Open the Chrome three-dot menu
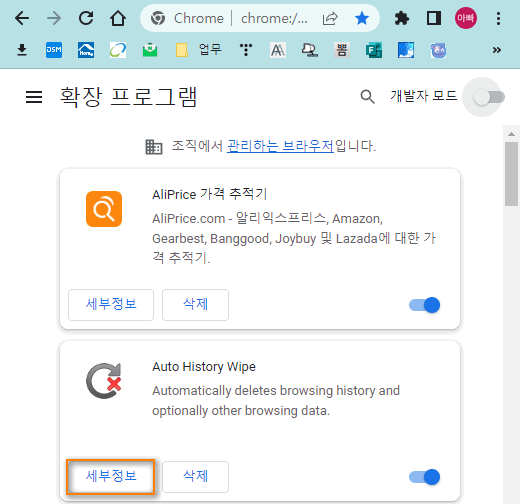The image size is (520, 504). tap(498, 18)
